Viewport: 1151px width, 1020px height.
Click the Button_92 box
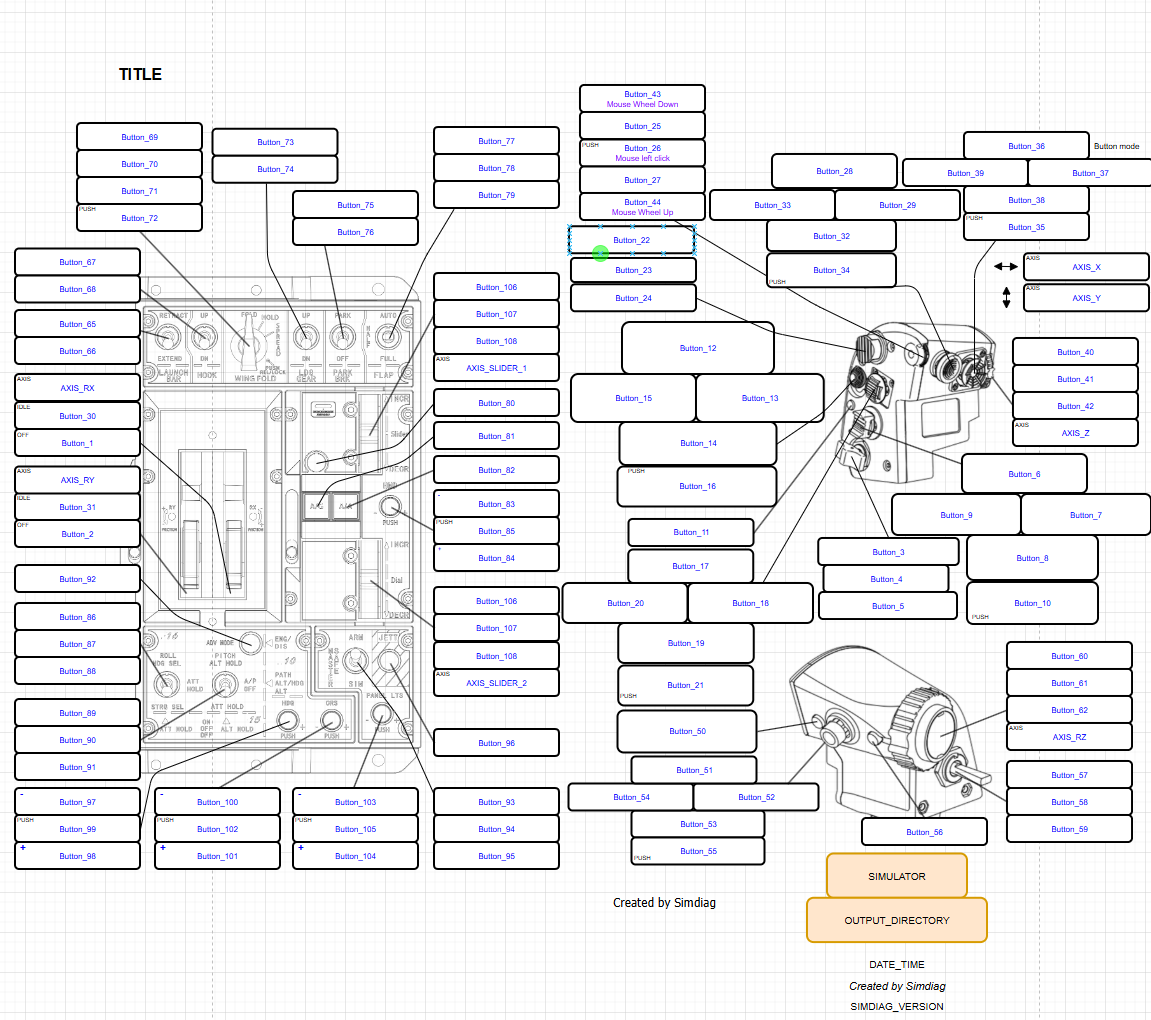77,579
